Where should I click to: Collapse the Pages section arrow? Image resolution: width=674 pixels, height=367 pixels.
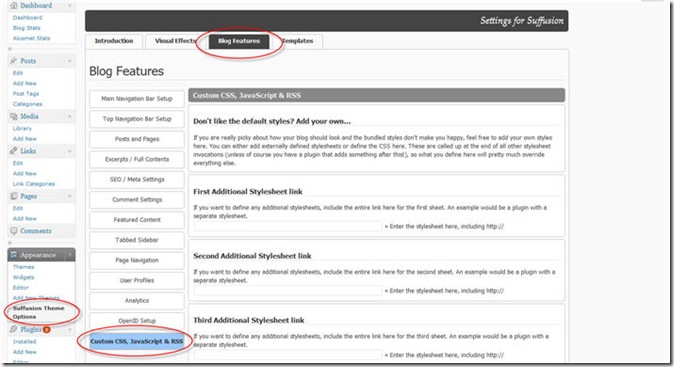pyautogui.click(x=70, y=196)
